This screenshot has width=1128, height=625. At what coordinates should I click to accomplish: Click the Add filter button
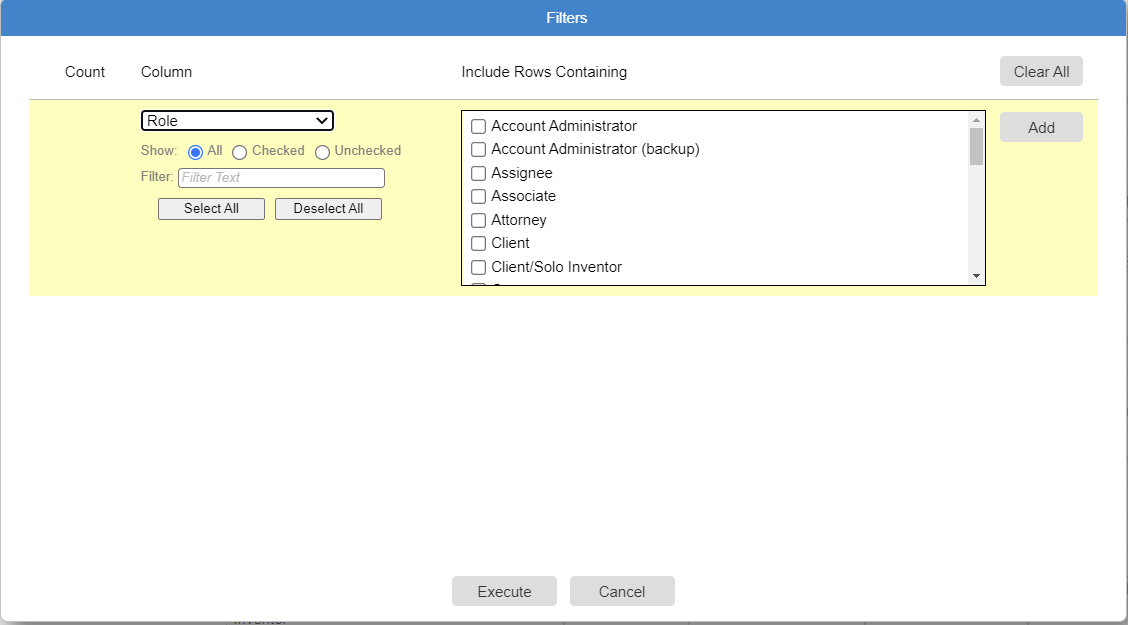click(1041, 127)
